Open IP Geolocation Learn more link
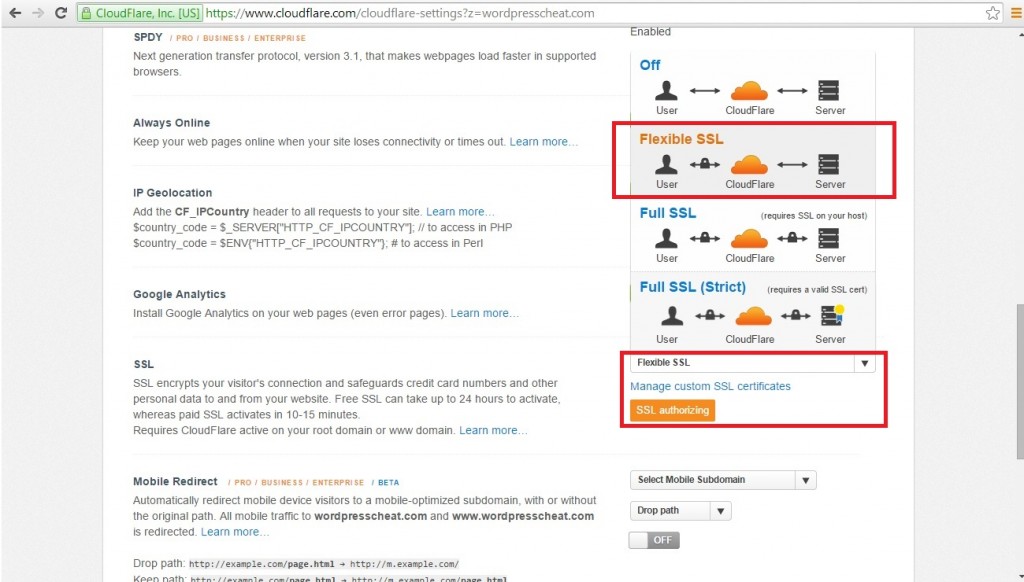 coord(460,212)
